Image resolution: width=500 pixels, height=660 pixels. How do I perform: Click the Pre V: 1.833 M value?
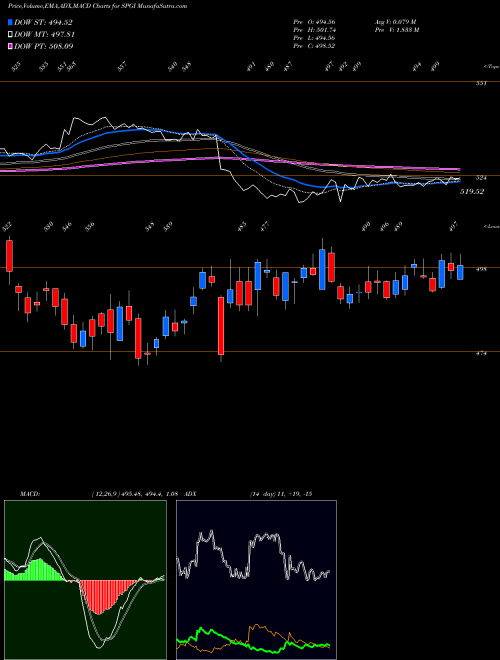[x=396, y=30]
